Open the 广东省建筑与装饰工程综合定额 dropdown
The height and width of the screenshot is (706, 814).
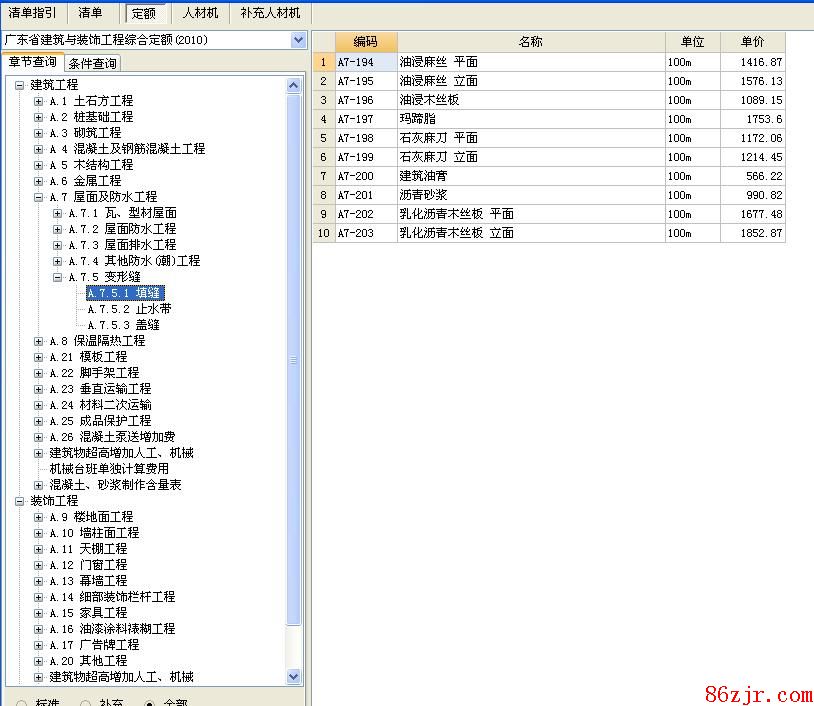tap(298, 40)
